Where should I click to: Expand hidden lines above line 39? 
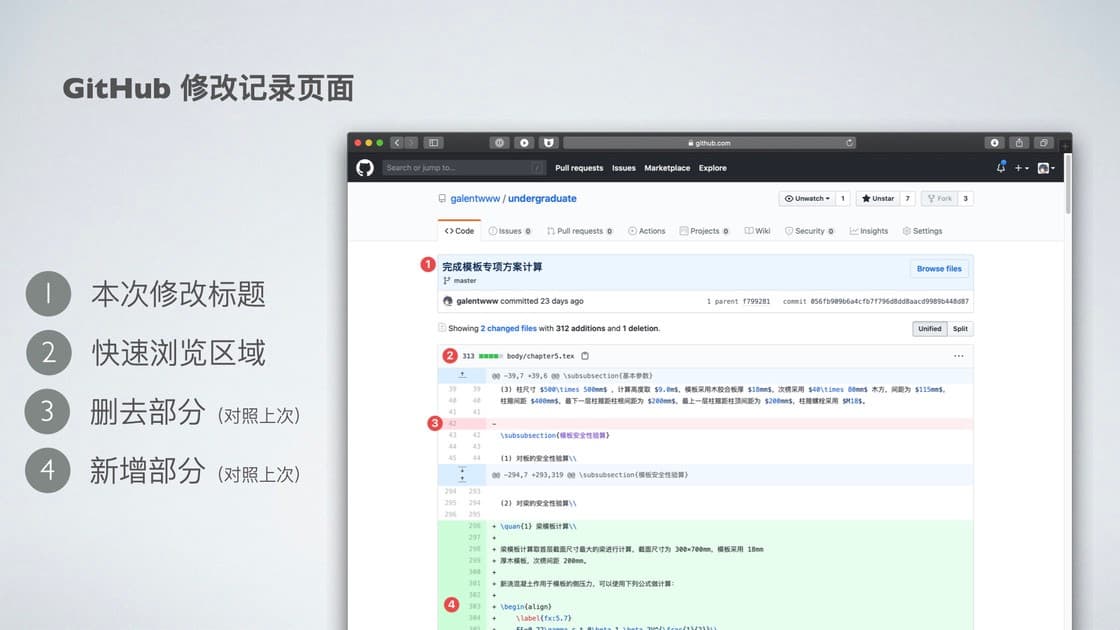462,375
